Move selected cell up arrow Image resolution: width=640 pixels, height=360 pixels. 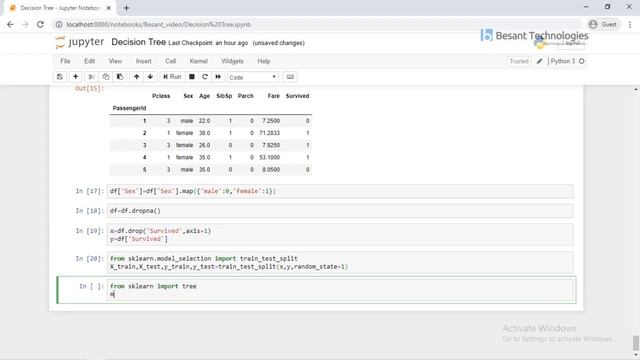point(136,77)
